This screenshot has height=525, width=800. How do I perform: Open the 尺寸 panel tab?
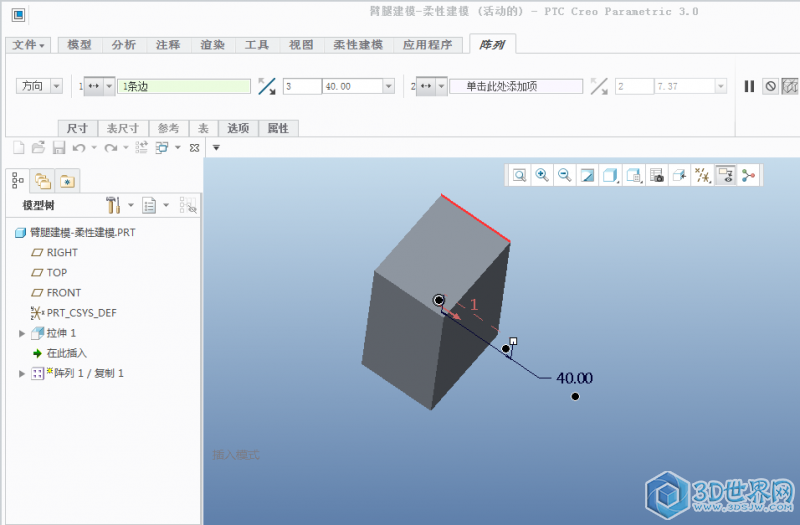tap(78, 129)
